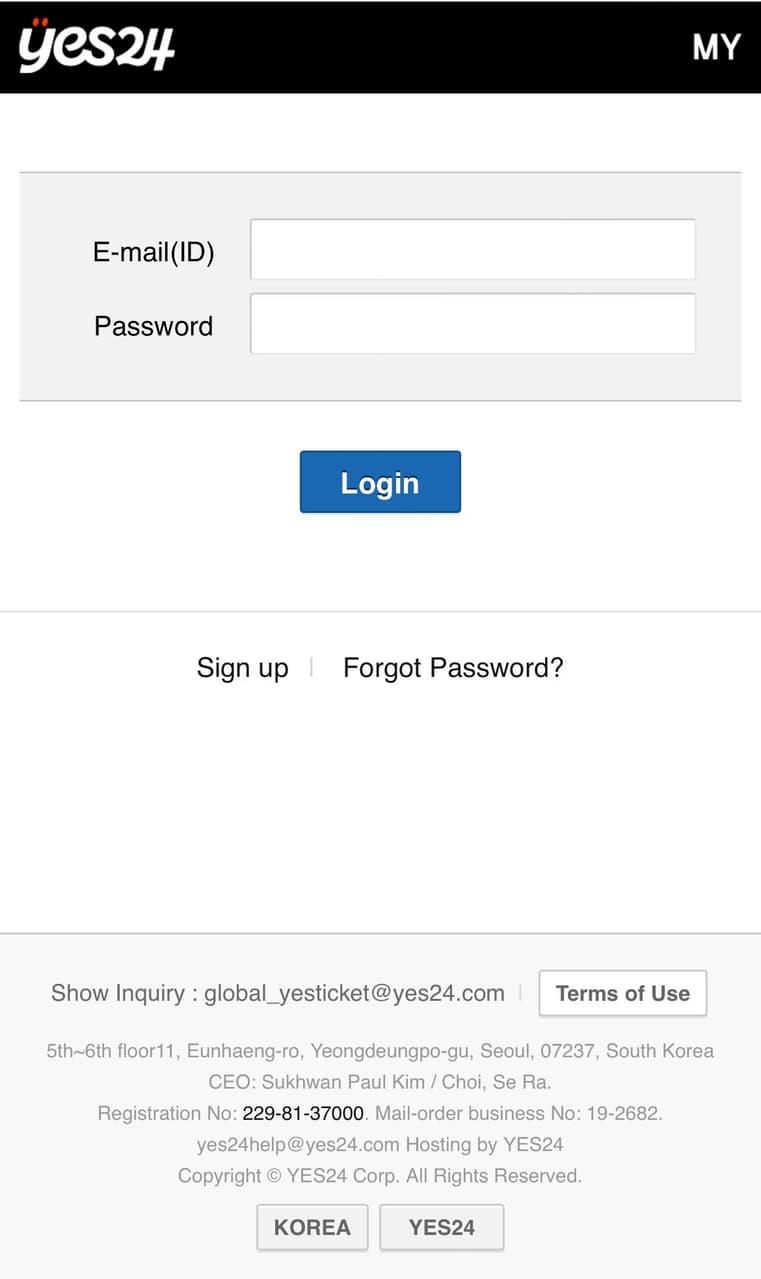This screenshot has height=1279, width=761.
Task: Click the global_yesticket@yes24.com inquiry email
Action: (354, 993)
